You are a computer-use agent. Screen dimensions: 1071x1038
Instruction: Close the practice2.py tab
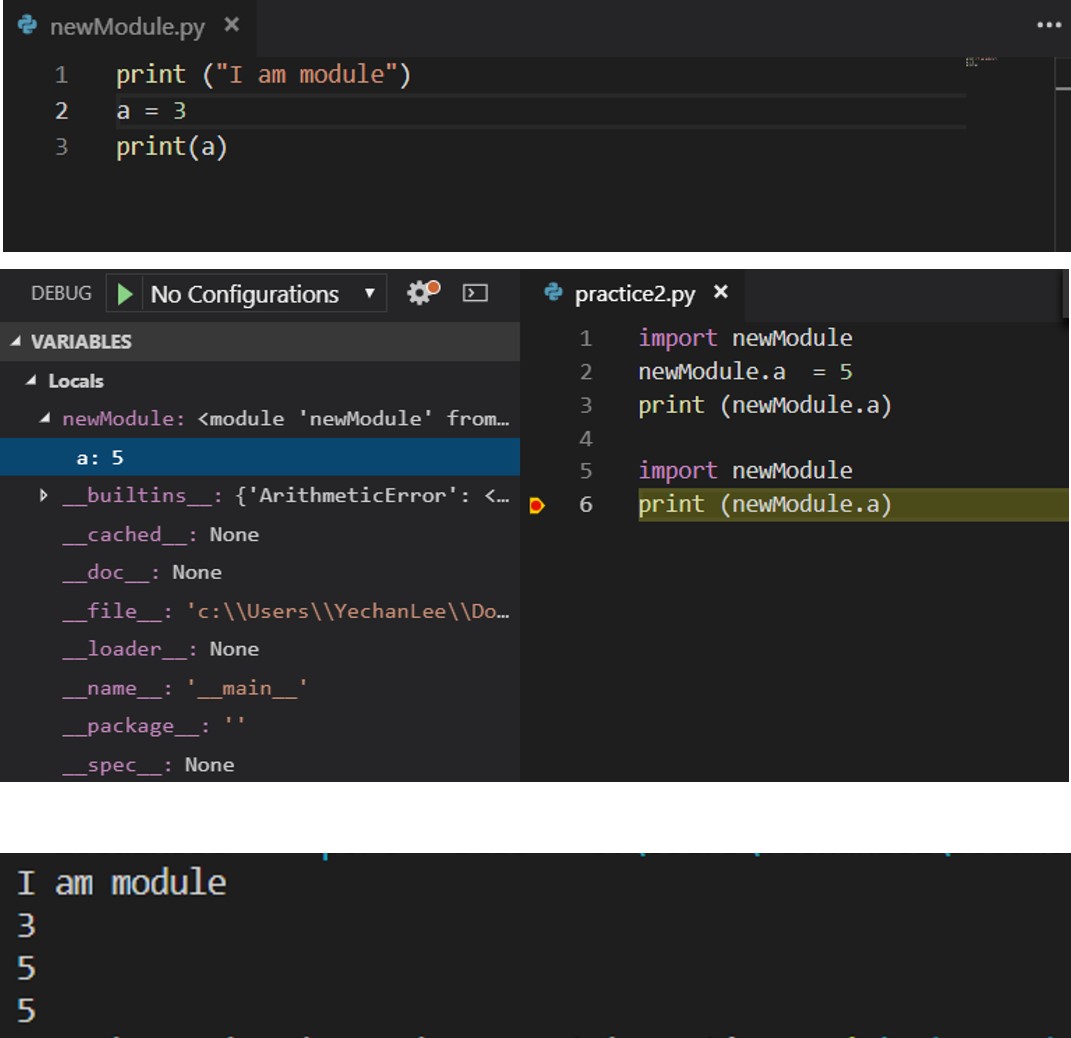point(721,292)
